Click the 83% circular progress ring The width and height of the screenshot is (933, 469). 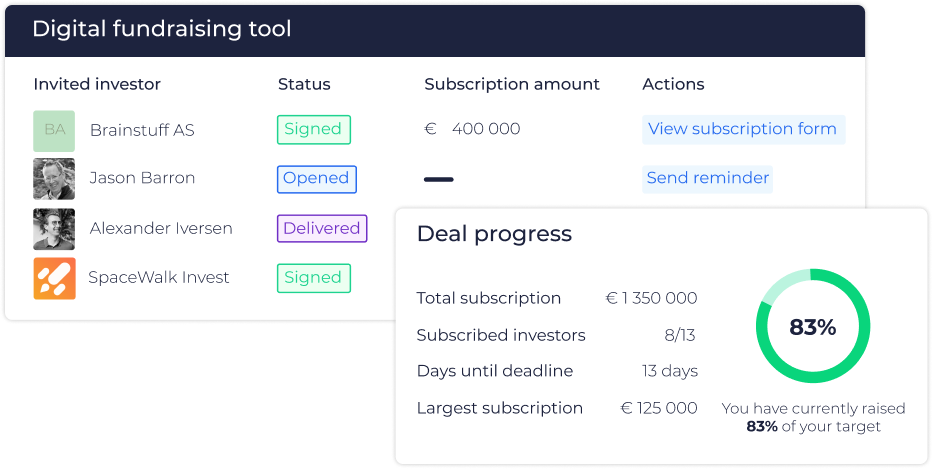click(x=813, y=326)
